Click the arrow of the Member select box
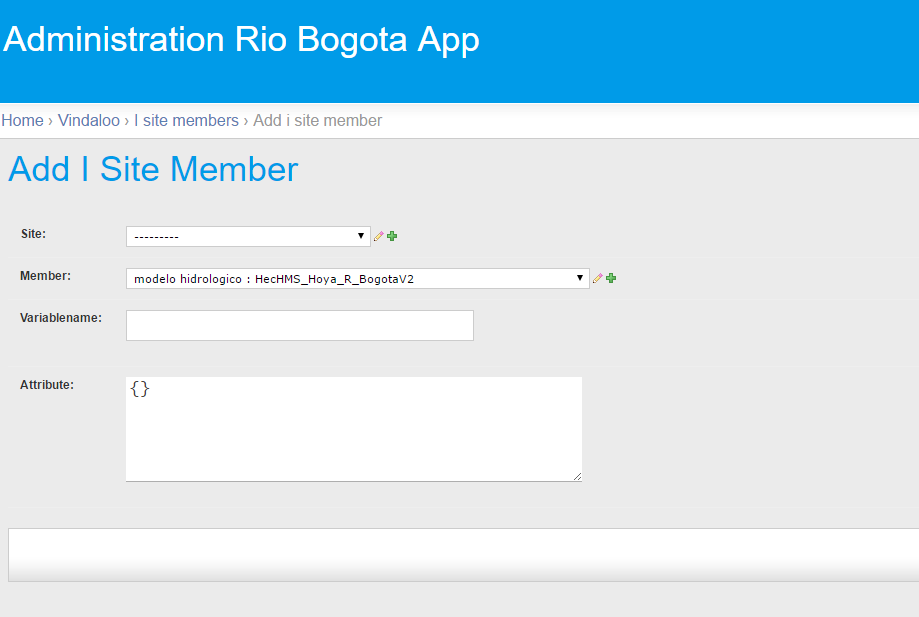Image resolution: width=919 pixels, height=617 pixels. tap(579, 278)
